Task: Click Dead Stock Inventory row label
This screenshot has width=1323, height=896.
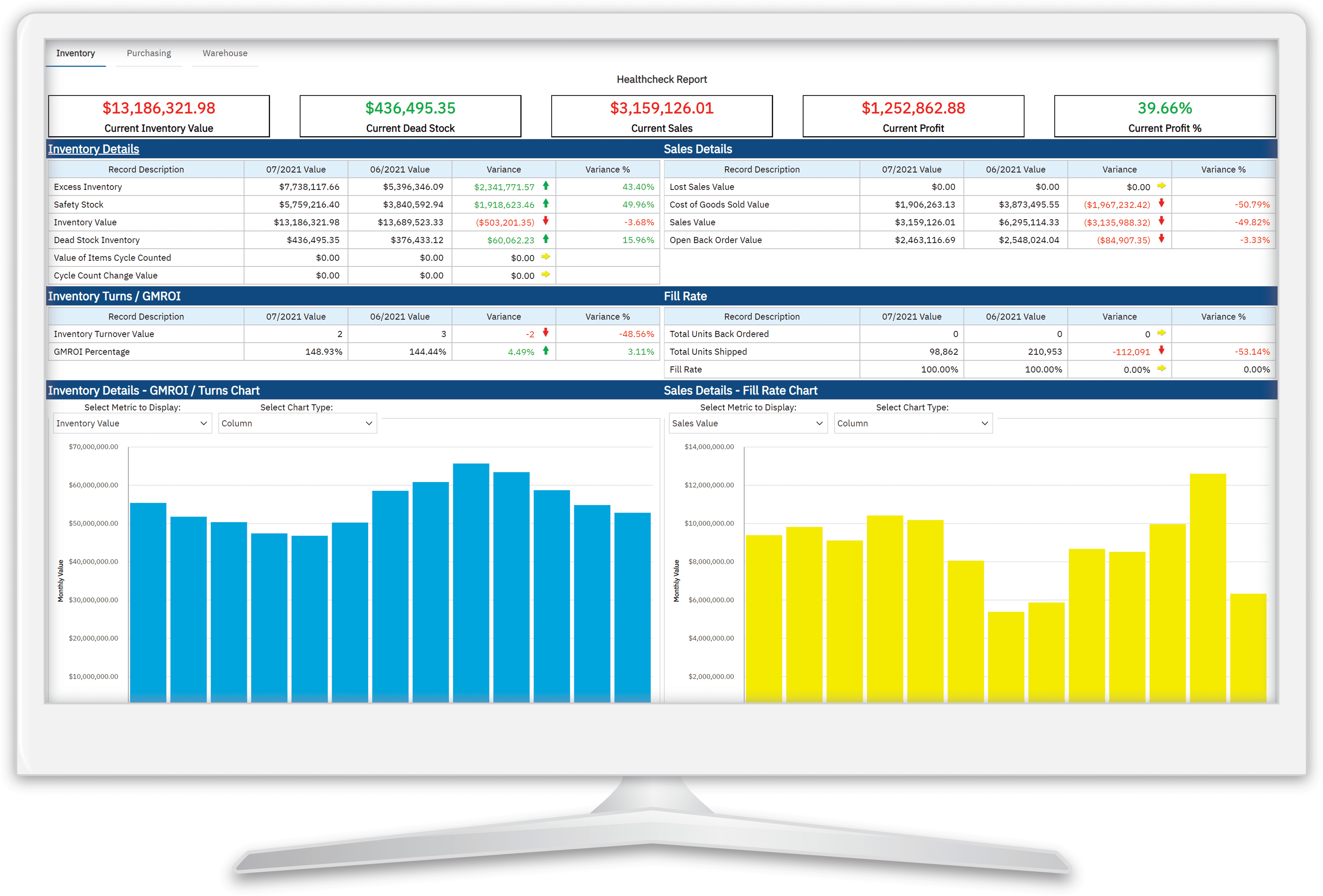Action: 97,240
